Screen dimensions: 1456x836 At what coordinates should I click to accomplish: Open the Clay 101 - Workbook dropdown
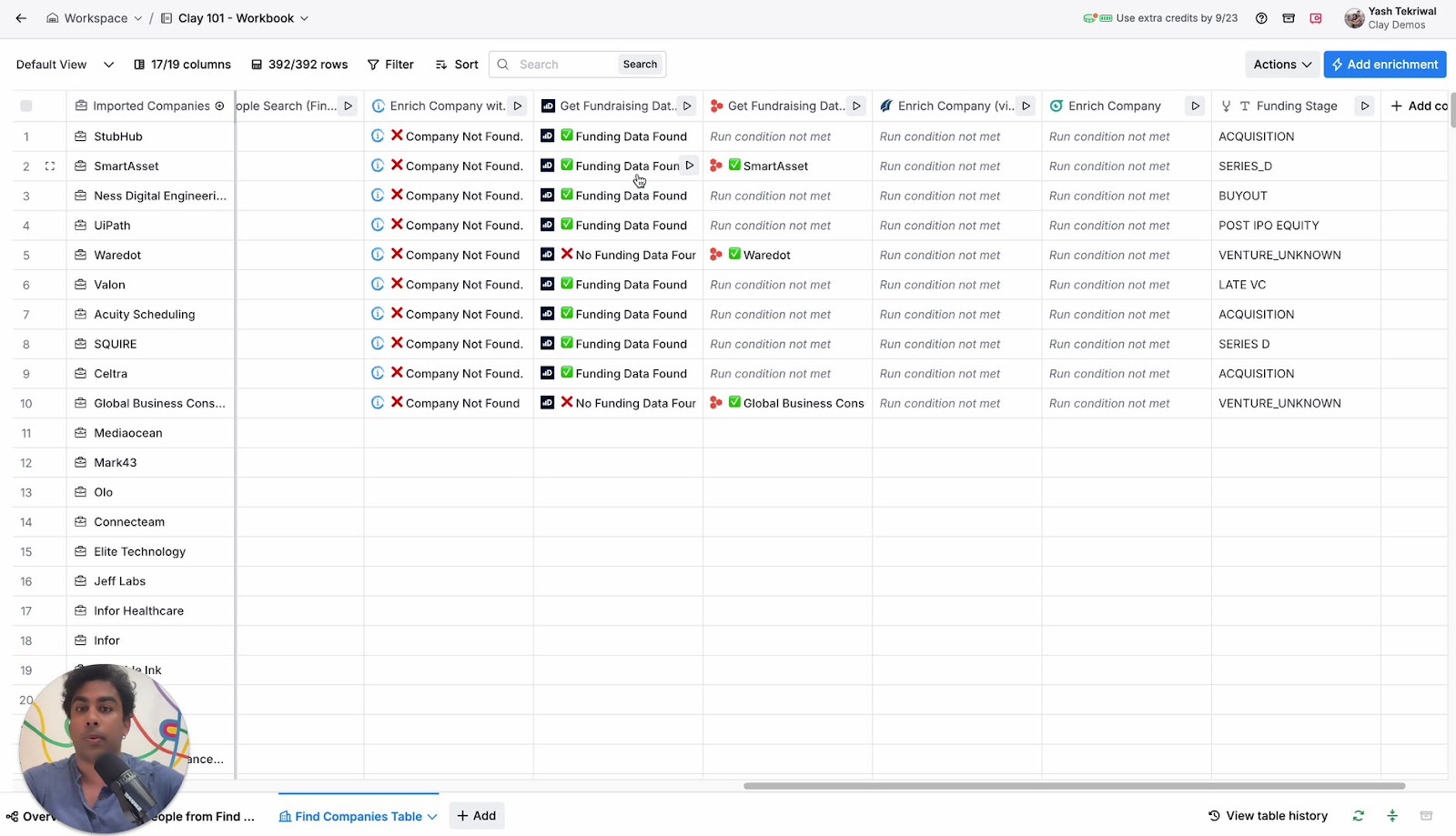point(235,18)
